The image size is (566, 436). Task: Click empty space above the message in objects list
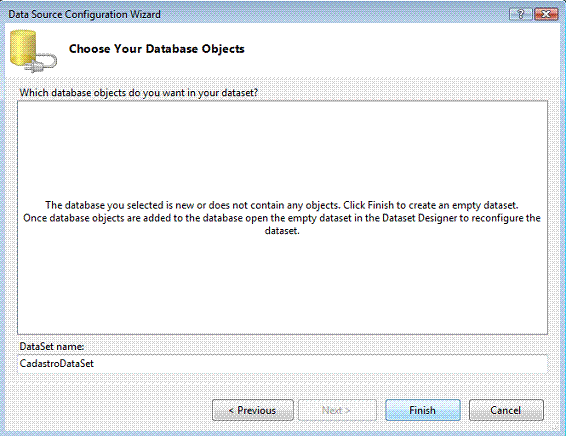click(282, 150)
